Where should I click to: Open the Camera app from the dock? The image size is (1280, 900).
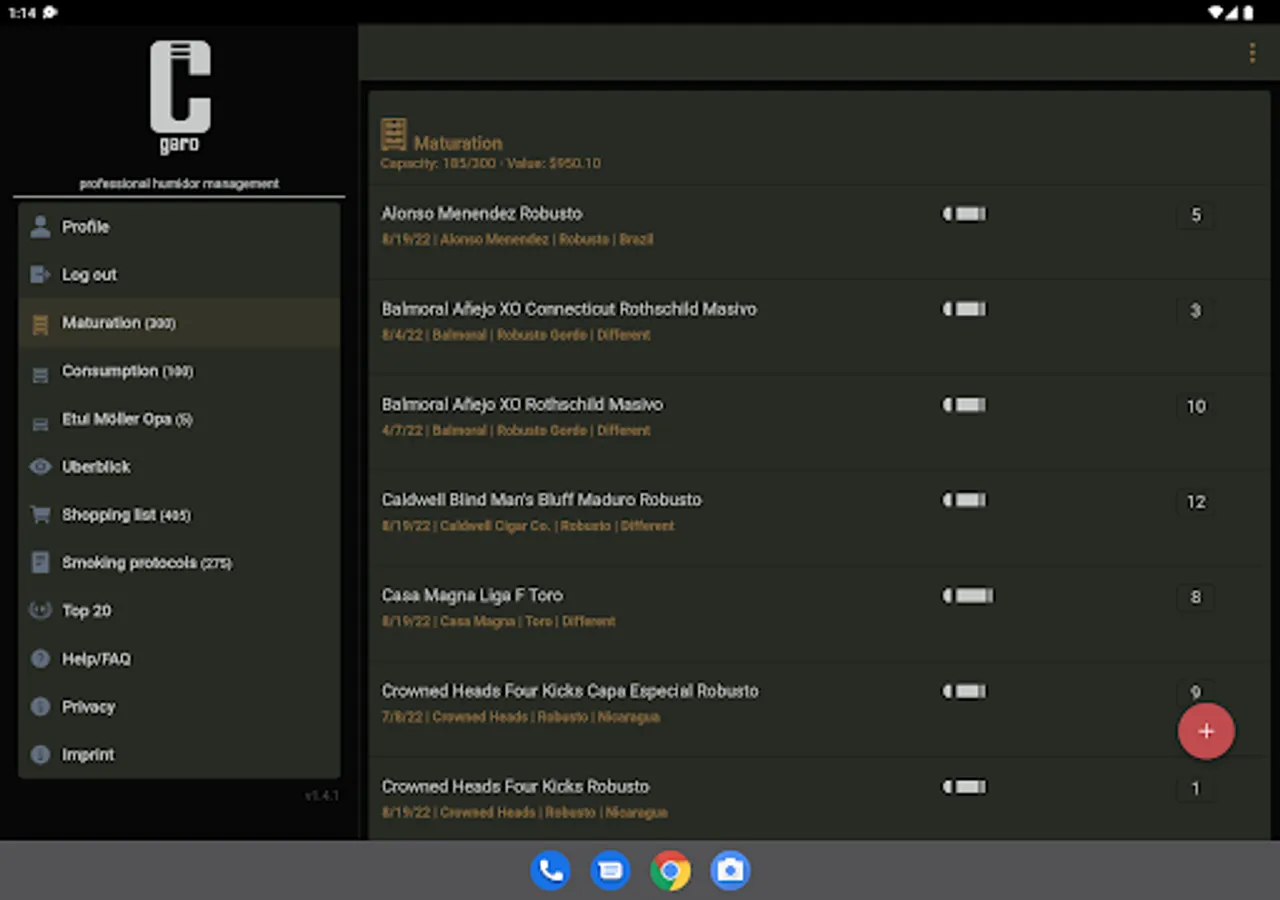tap(730, 870)
